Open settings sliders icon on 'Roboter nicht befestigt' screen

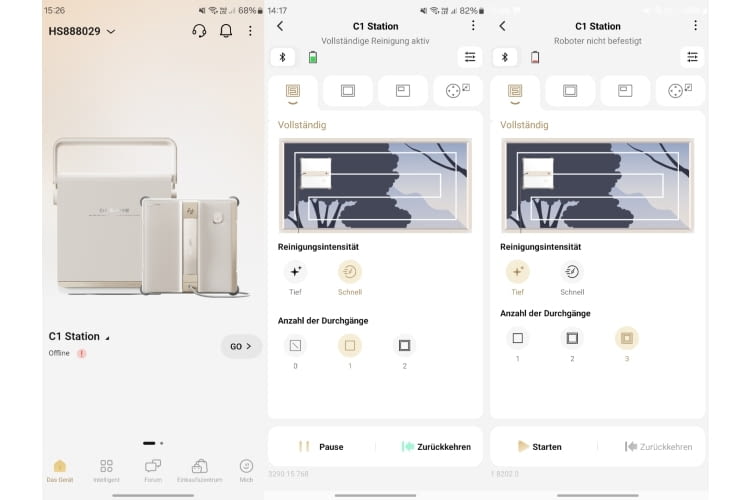[692, 57]
